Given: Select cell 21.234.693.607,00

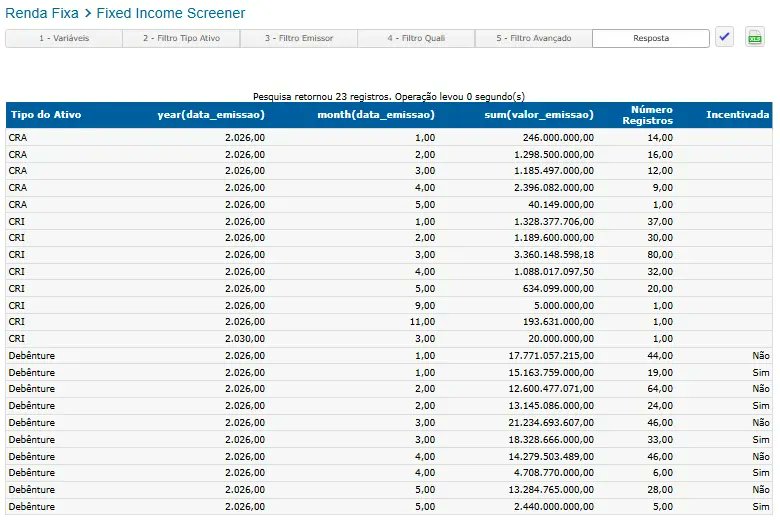Looking at the screenshot, I should tap(551, 422).
